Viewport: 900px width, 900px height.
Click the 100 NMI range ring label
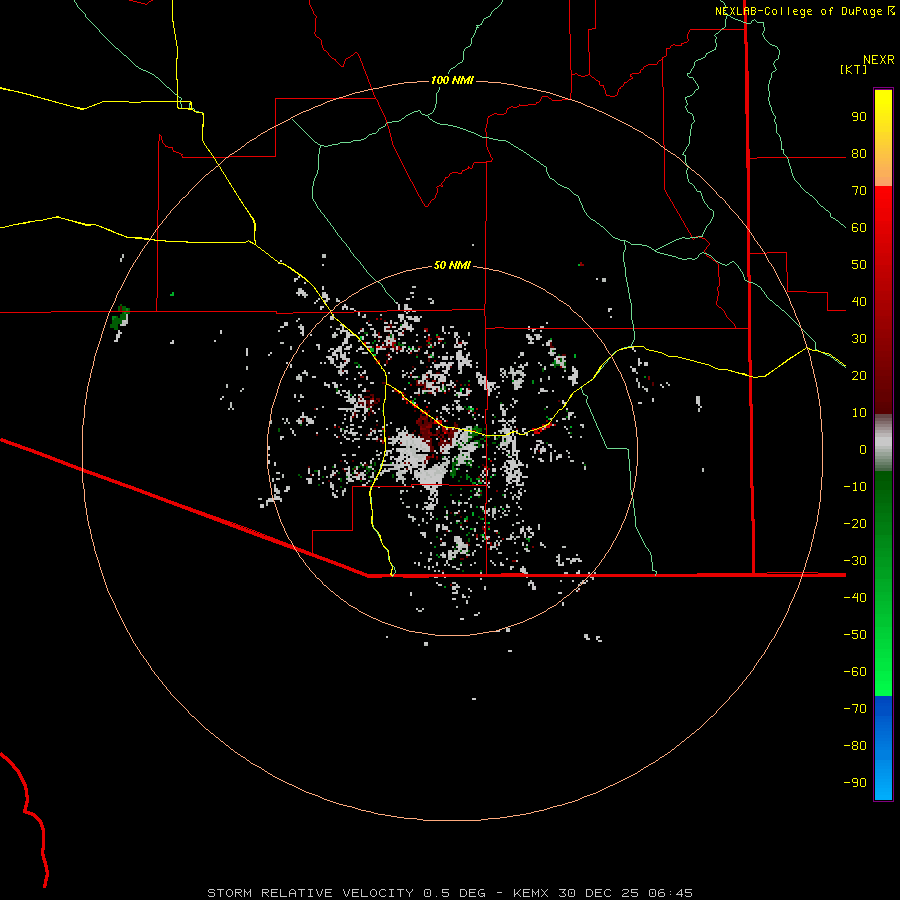[452, 80]
